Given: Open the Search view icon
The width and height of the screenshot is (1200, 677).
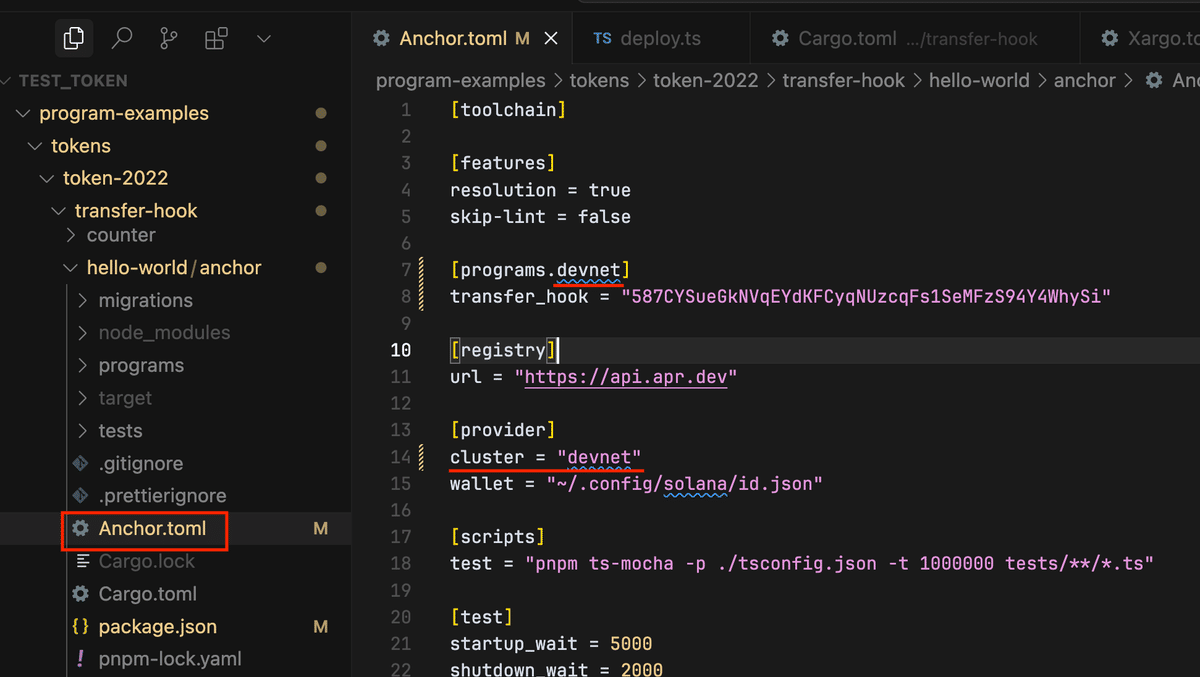Looking at the screenshot, I should tap(122, 39).
